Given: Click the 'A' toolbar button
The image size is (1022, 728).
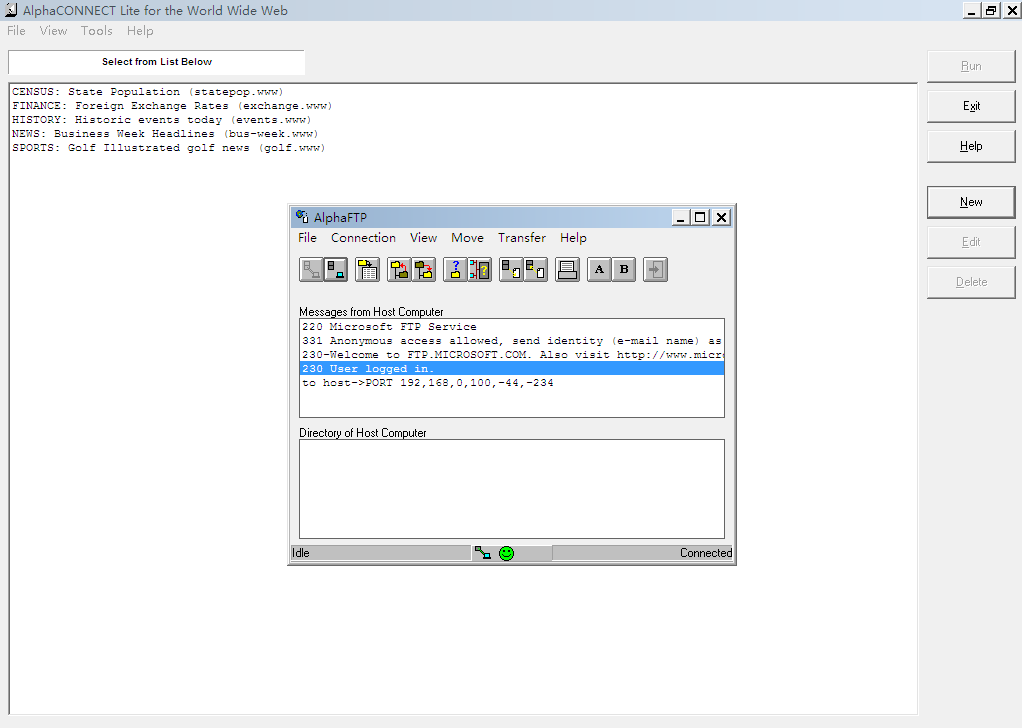Looking at the screenshot, I should [x=599, y=269].
